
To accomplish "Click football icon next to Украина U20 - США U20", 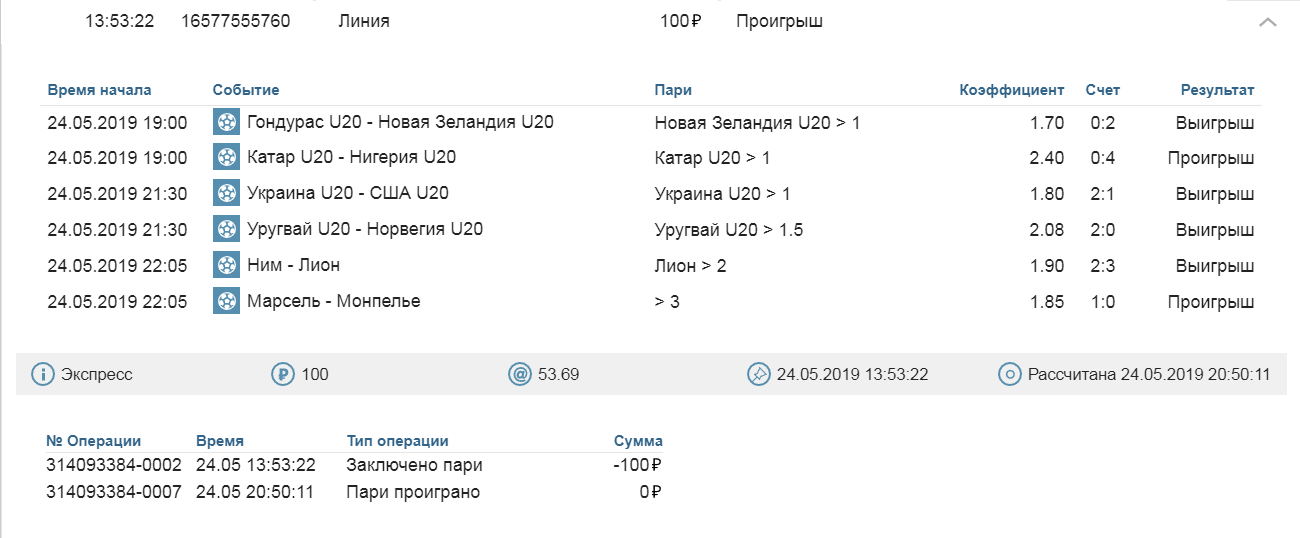I will click(226, 193).
